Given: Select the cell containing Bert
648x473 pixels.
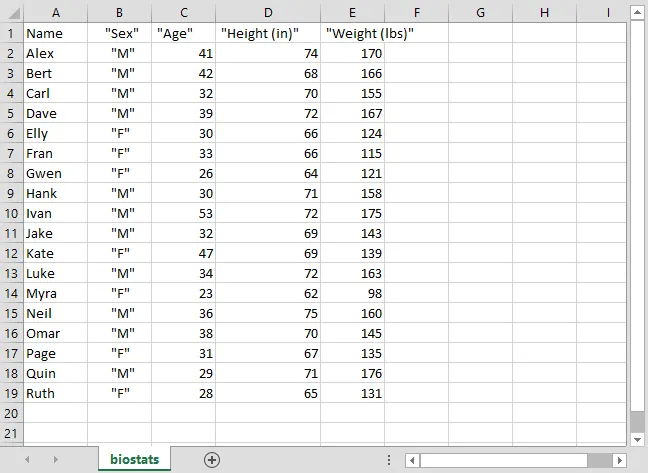Looking at the screenshot, I should pos(55,73).
